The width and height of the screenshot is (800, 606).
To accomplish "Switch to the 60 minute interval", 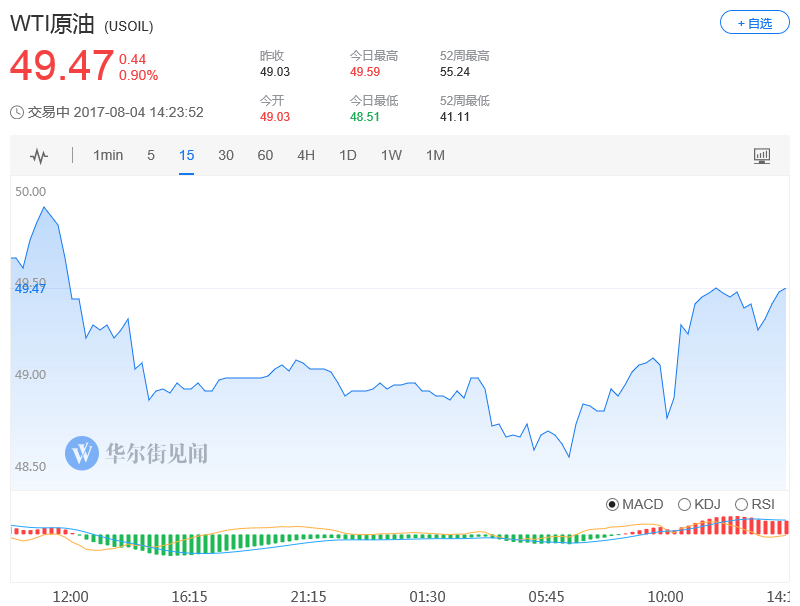I will [x=265, y=155].
